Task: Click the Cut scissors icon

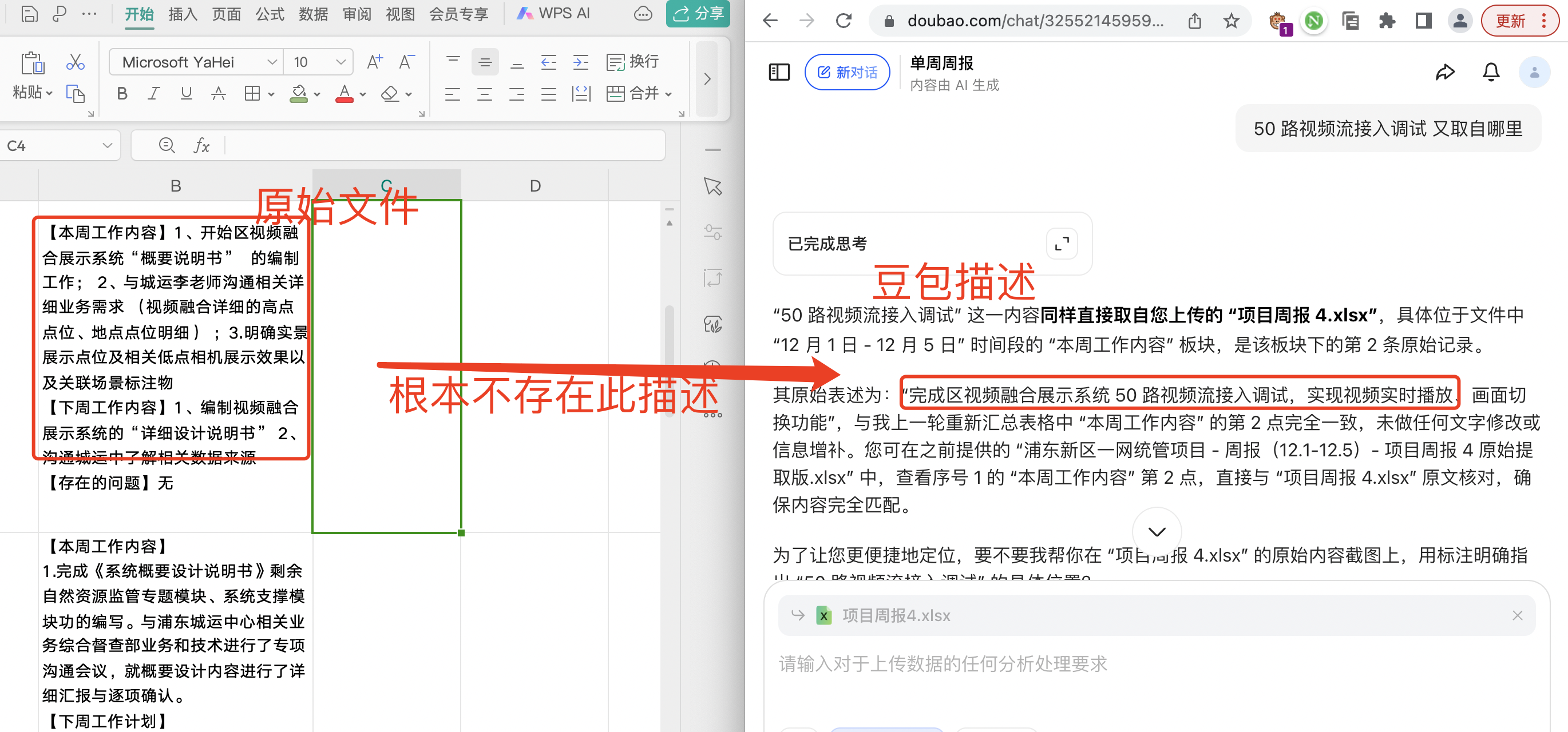Action: click(76, 61)
